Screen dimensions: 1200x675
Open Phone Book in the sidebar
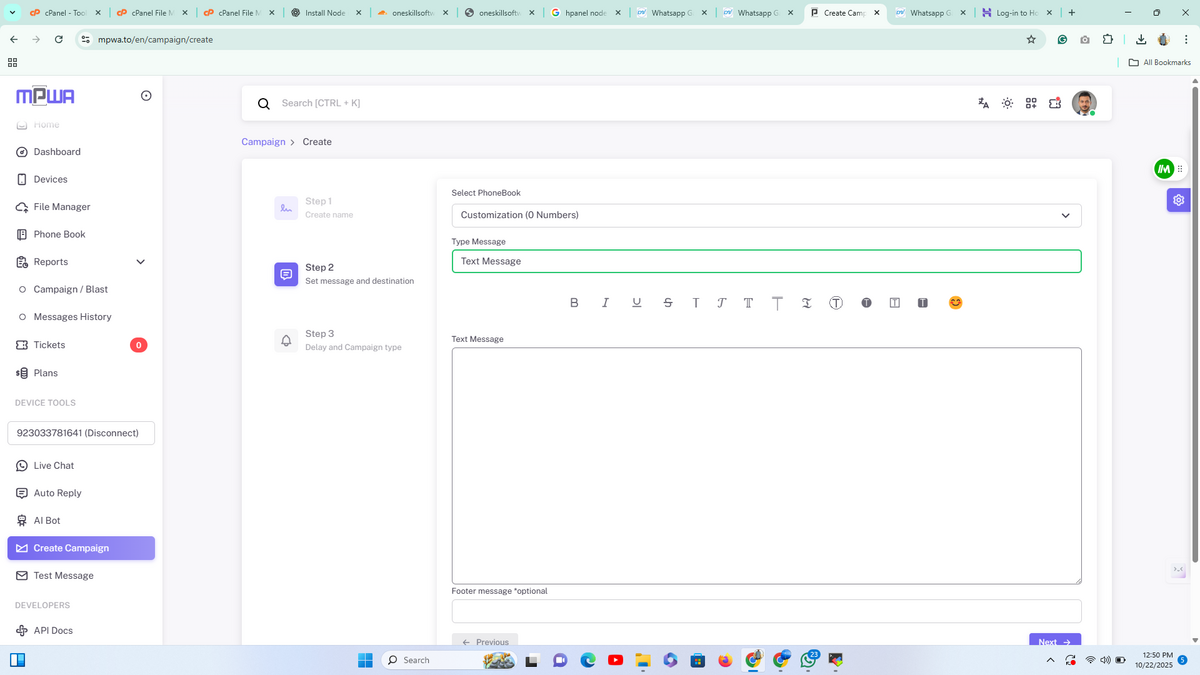pos(59,234)
